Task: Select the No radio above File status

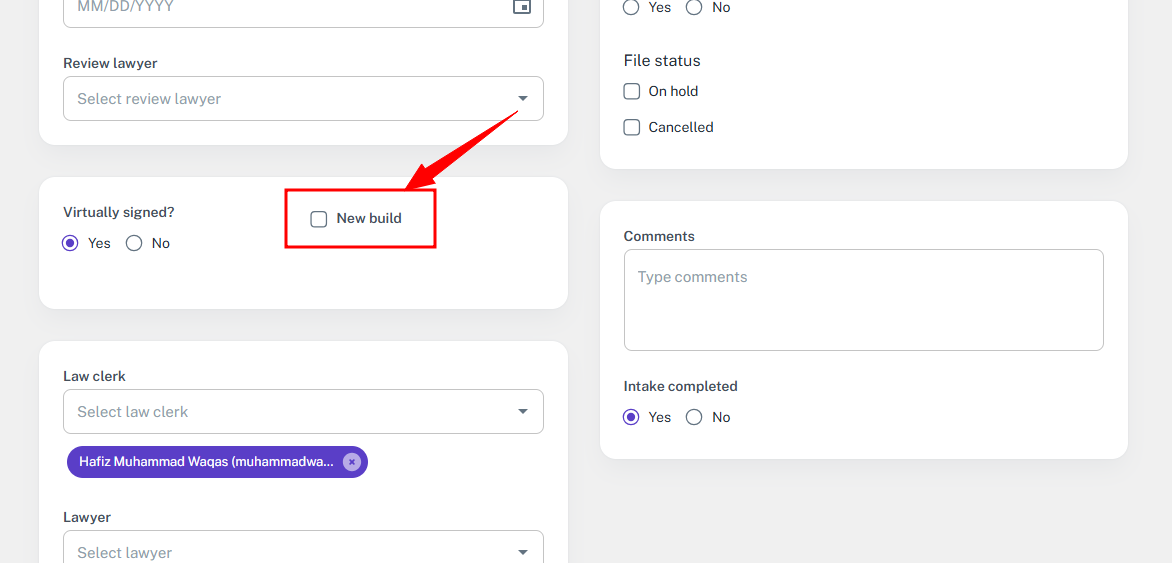Action: [694, 7]
